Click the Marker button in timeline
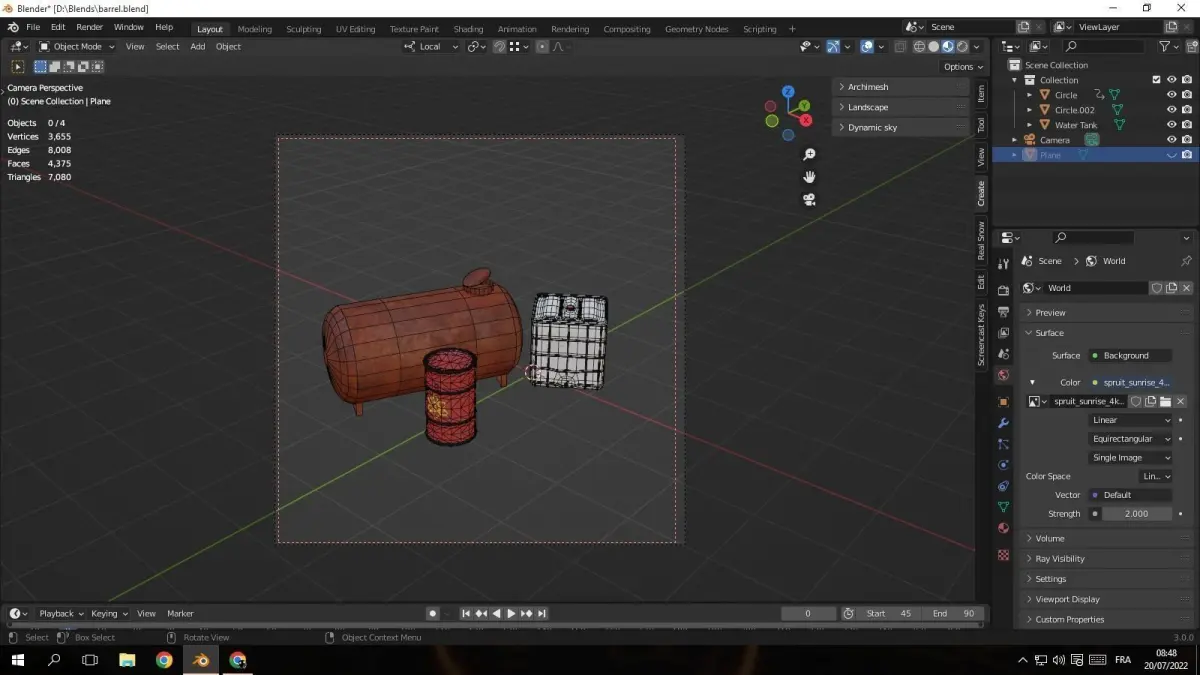Screen dimensions: 1200x675 coord(180,613)
